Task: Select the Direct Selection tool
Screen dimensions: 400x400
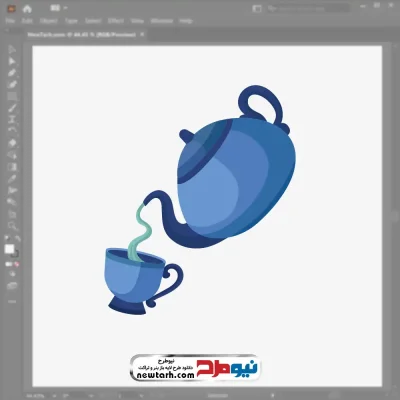Action: click(12, 61)
